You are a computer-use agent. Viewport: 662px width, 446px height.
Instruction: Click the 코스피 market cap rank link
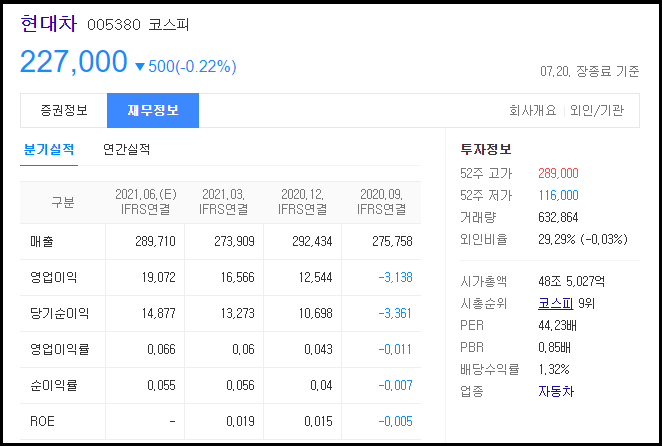[x=556, y=303]
